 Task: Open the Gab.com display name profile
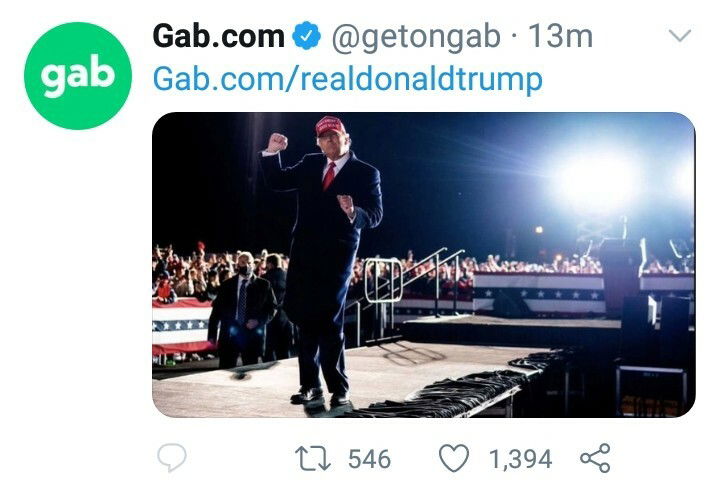pos(218,37)
